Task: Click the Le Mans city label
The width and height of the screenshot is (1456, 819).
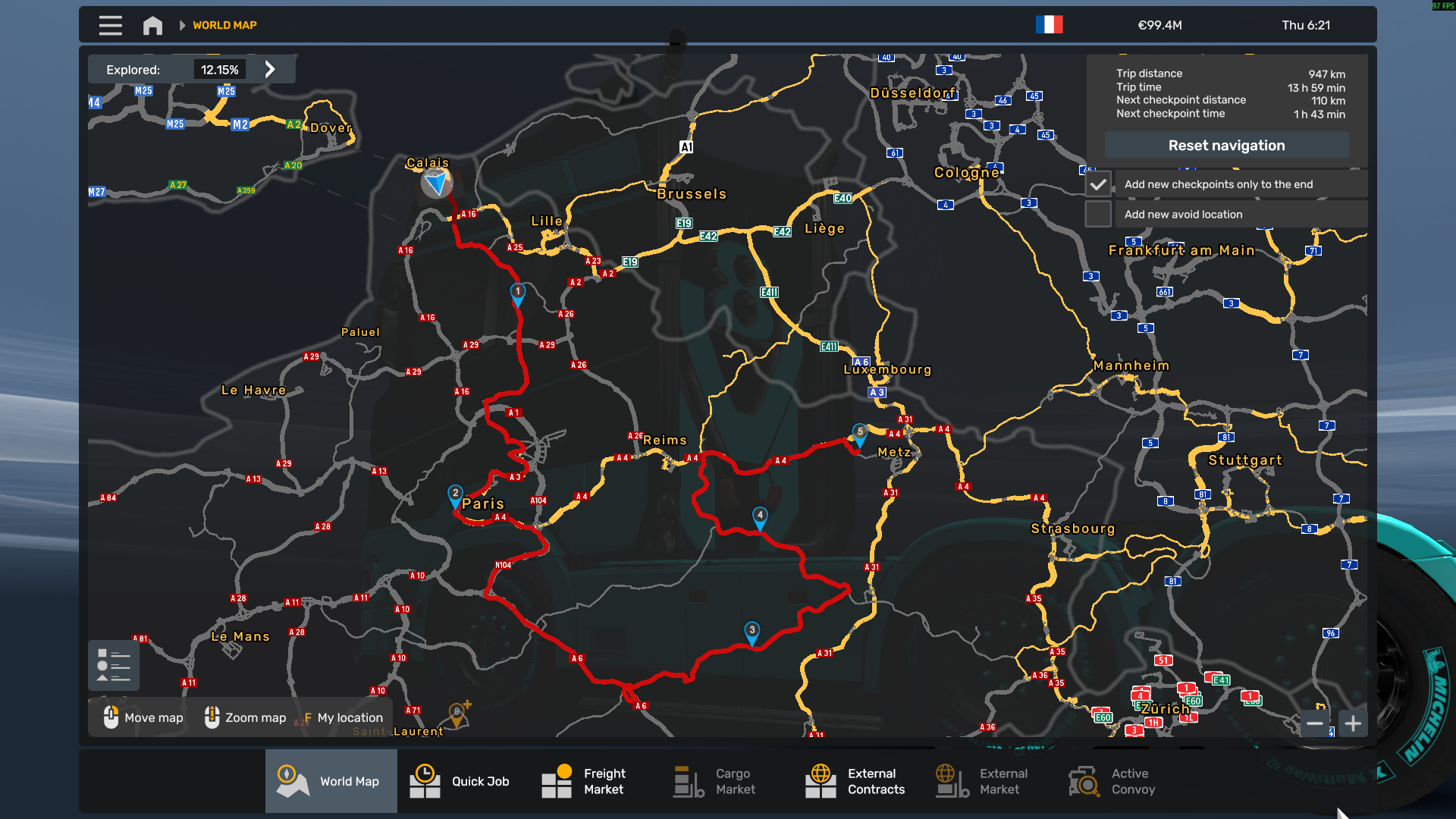Action: click(240, 636)
